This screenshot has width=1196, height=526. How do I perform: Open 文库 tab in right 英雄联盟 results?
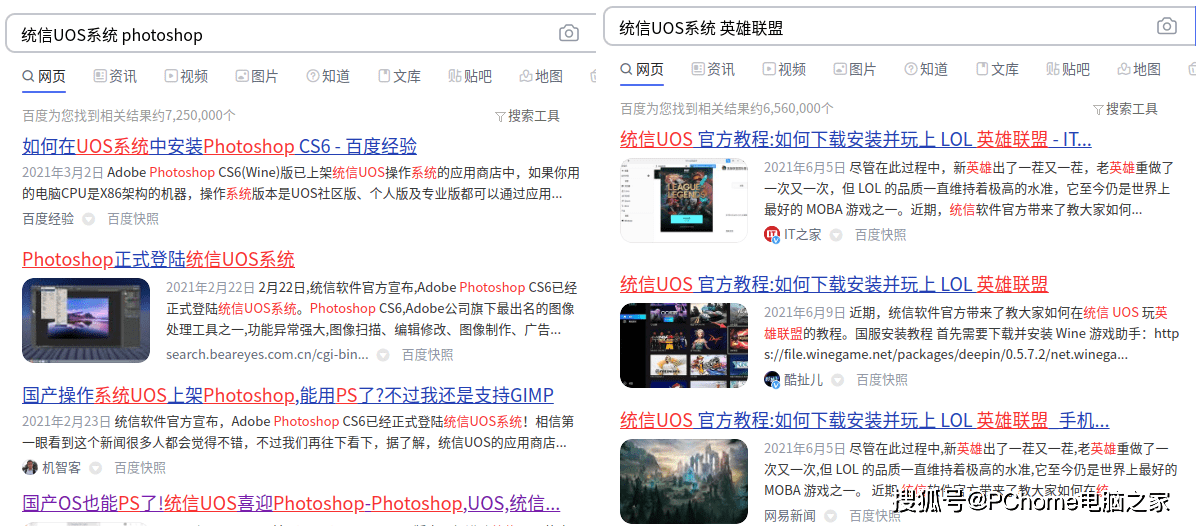click(998, 69)
